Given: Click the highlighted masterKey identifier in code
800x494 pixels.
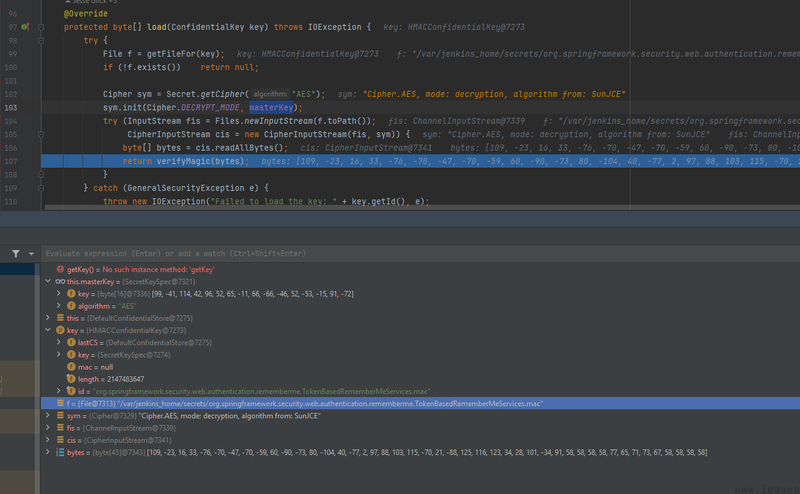Looking at the screenshot, I should pyautogui.click(x=272, y=107).
